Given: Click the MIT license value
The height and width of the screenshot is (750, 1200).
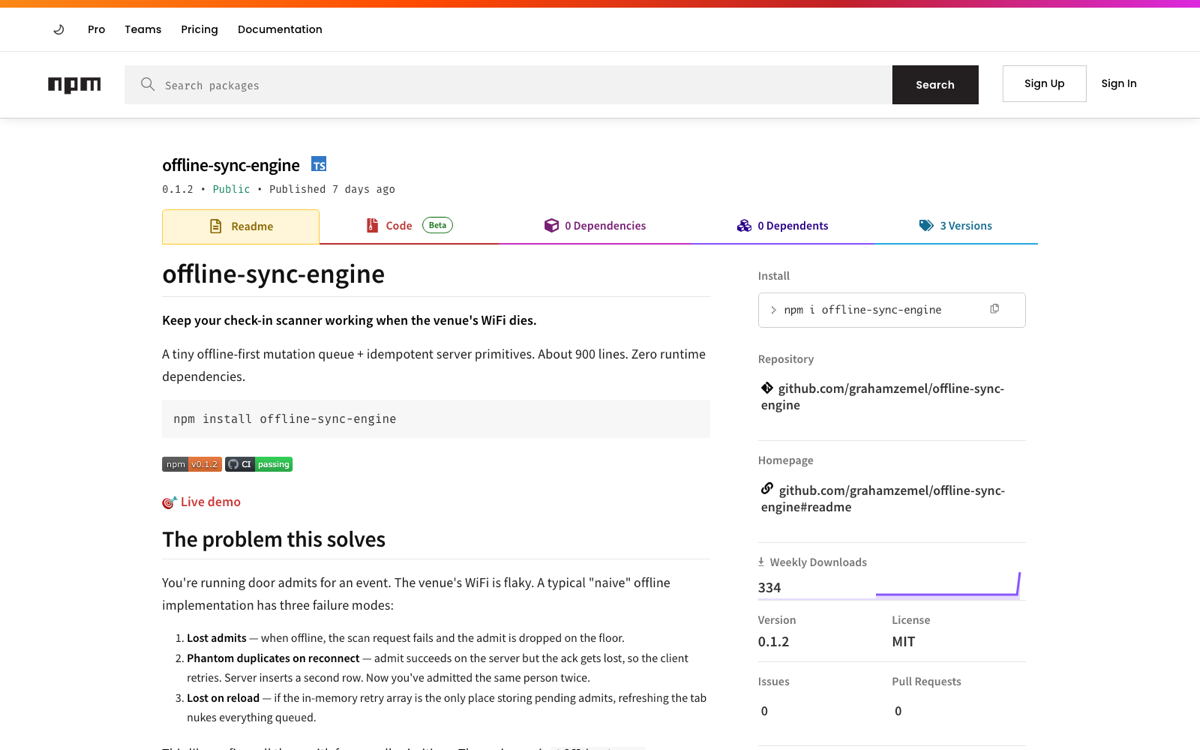Looking at the screenshot, I should click(903, 641).
